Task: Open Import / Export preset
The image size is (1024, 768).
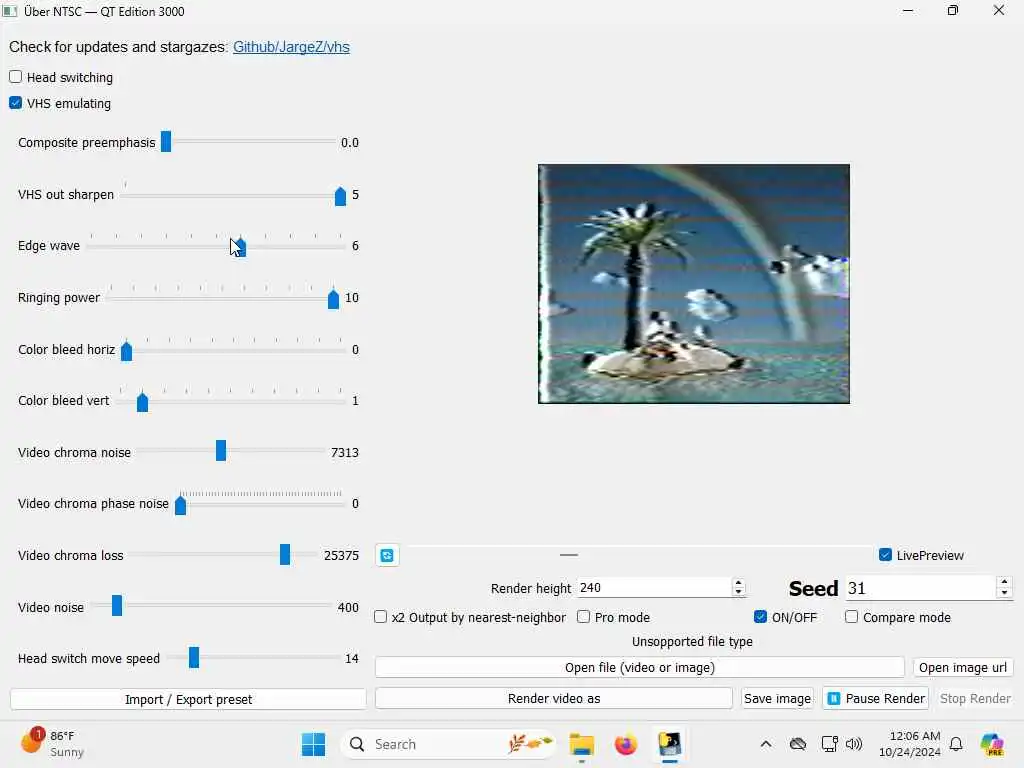Action: tap(188, 699)
